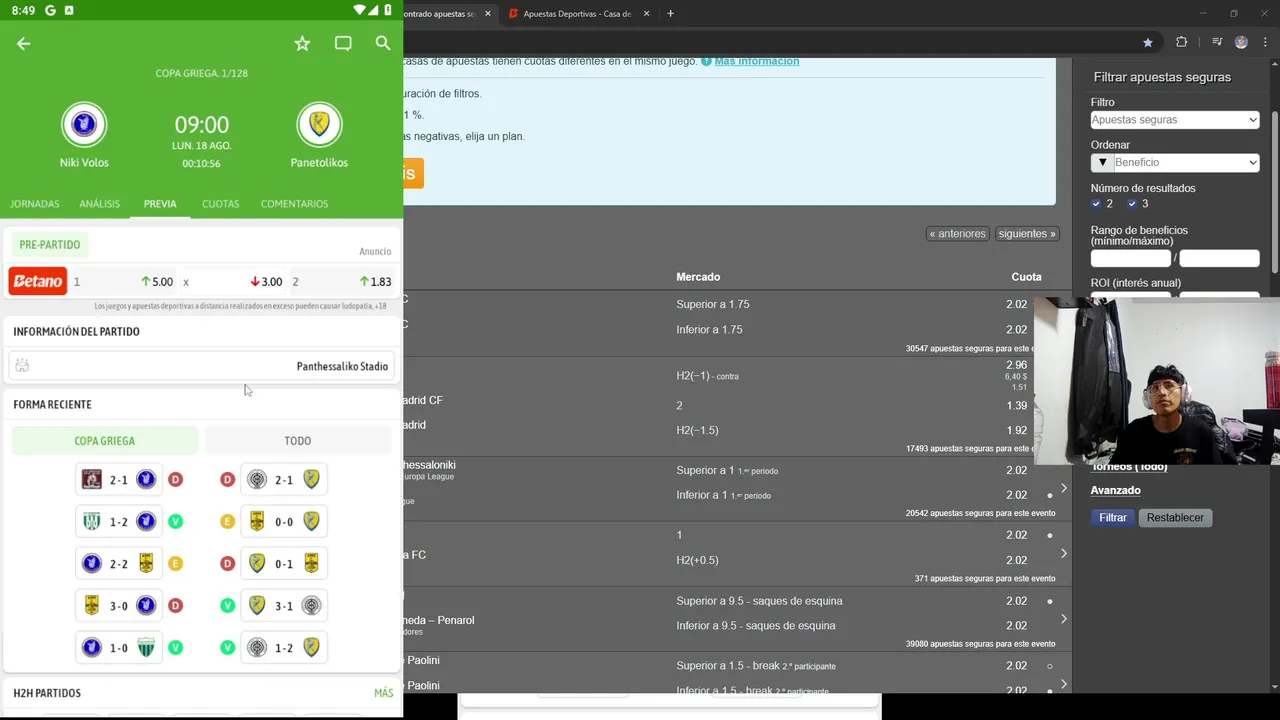
Task: Select the Betano away win odds 1.83
Action: tap(342, 282)
